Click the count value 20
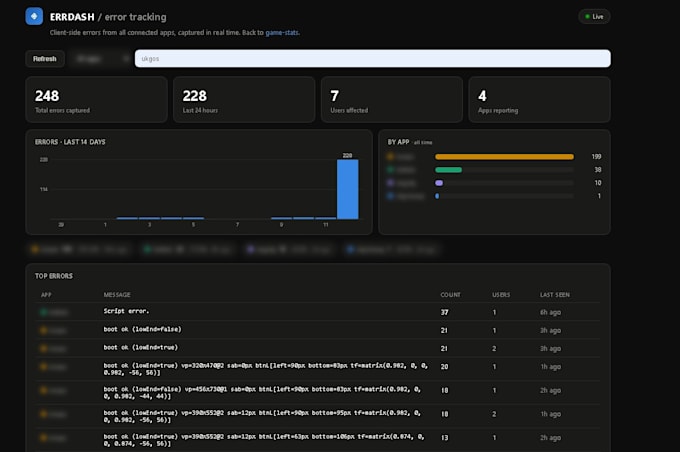 tap(445, 367)
